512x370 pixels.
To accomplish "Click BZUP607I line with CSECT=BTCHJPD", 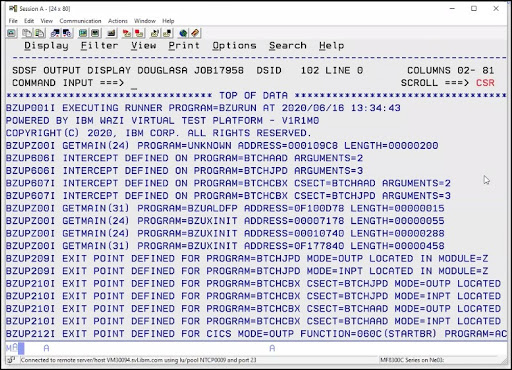I will click(228, 196).
